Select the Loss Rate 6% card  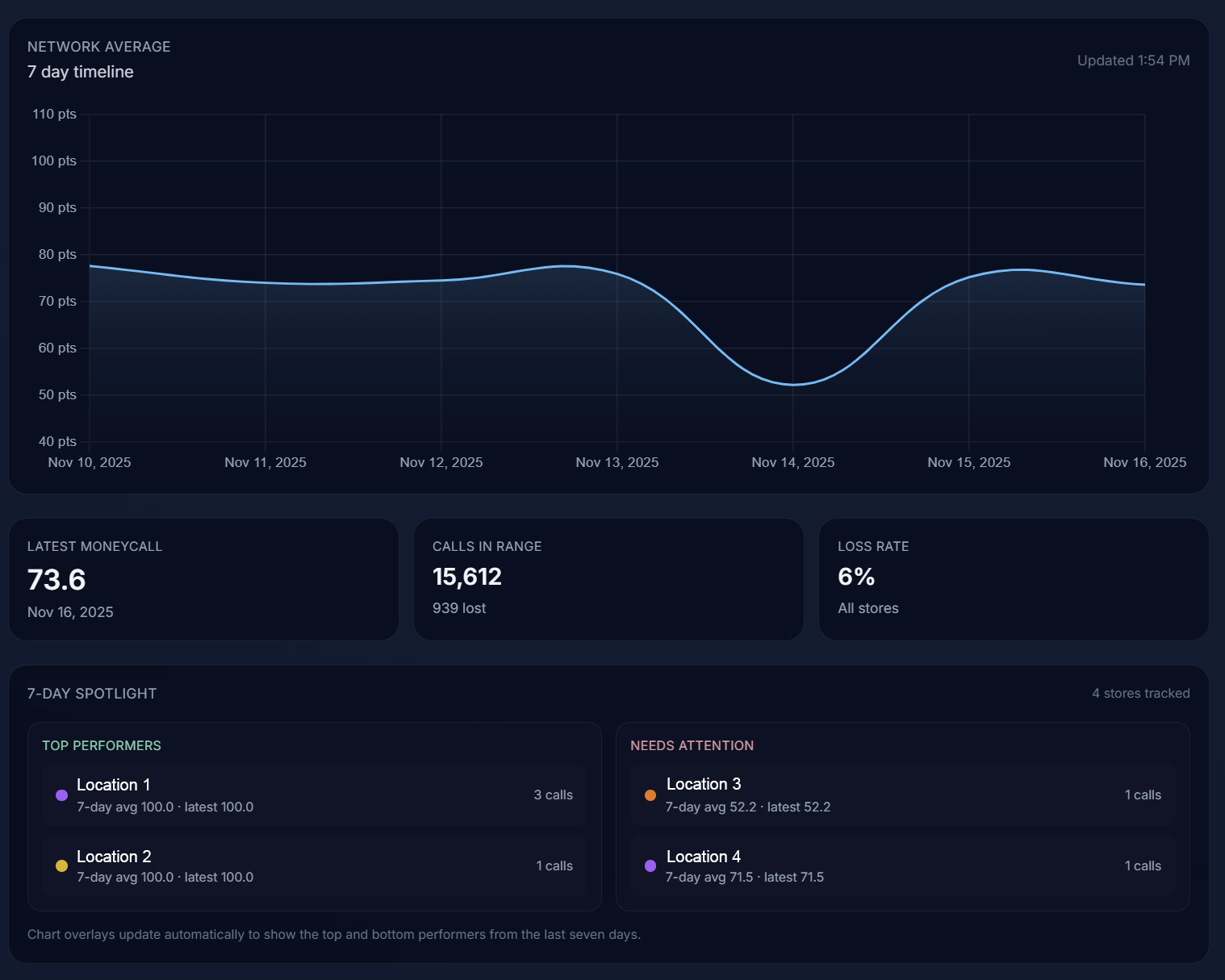pyautogui.click(x=1014, y=579)
